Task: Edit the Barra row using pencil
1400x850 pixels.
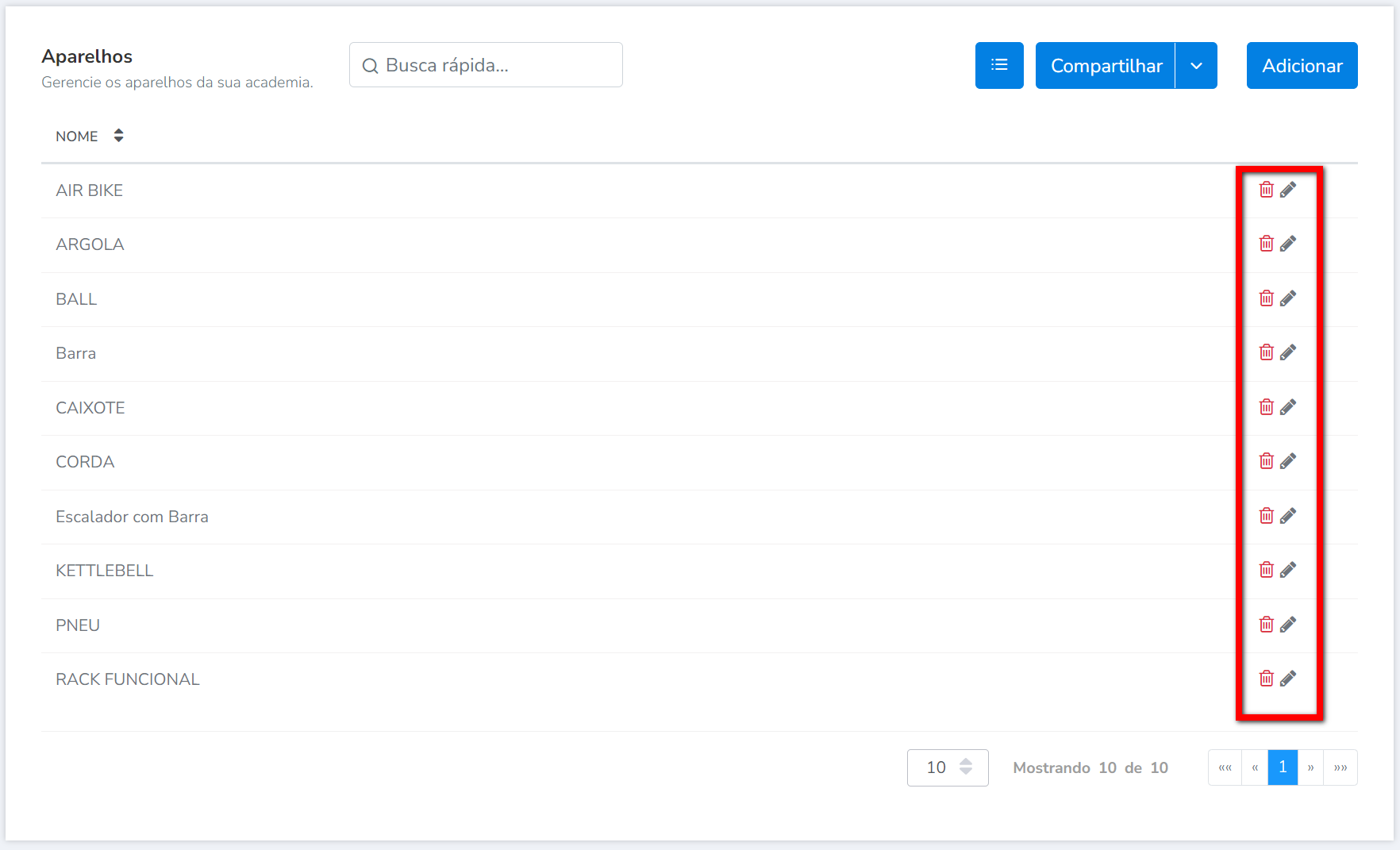Action: [x=1288, y=352]
